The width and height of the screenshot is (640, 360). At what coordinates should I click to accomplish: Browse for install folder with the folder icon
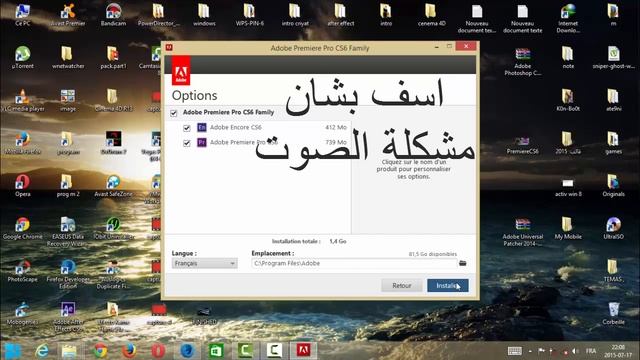click(x=462, y=263)
